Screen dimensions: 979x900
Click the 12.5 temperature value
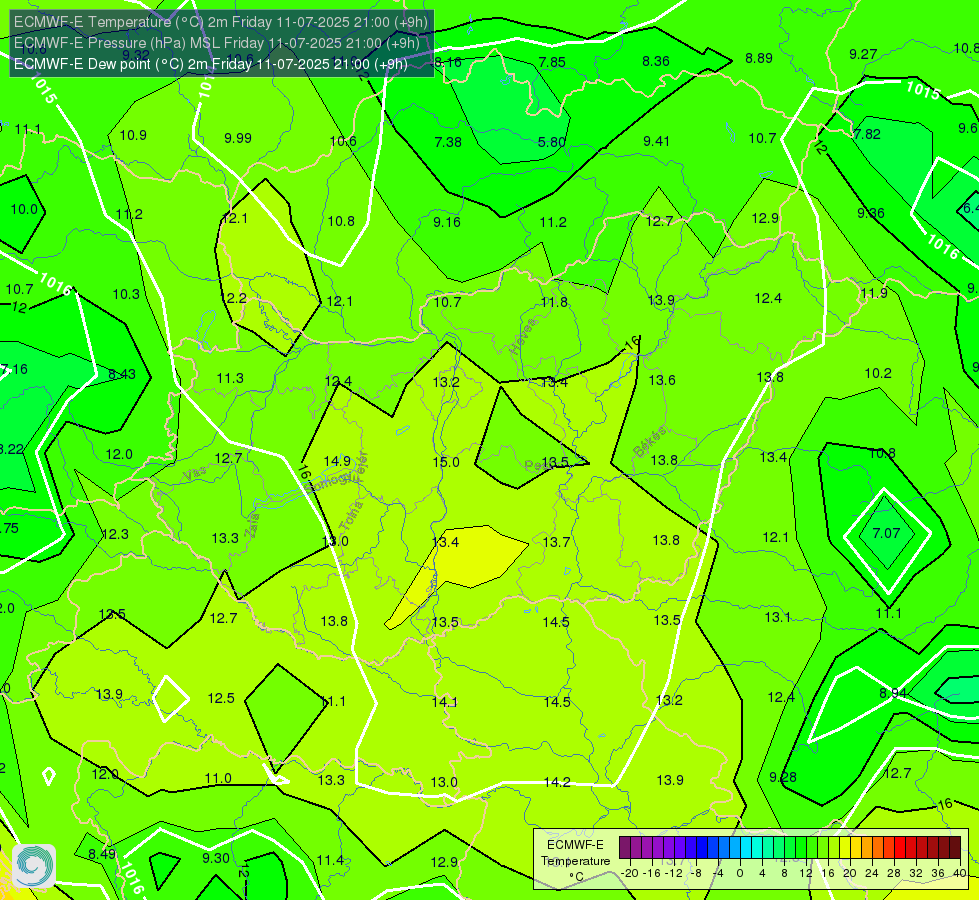pos(221,698)
